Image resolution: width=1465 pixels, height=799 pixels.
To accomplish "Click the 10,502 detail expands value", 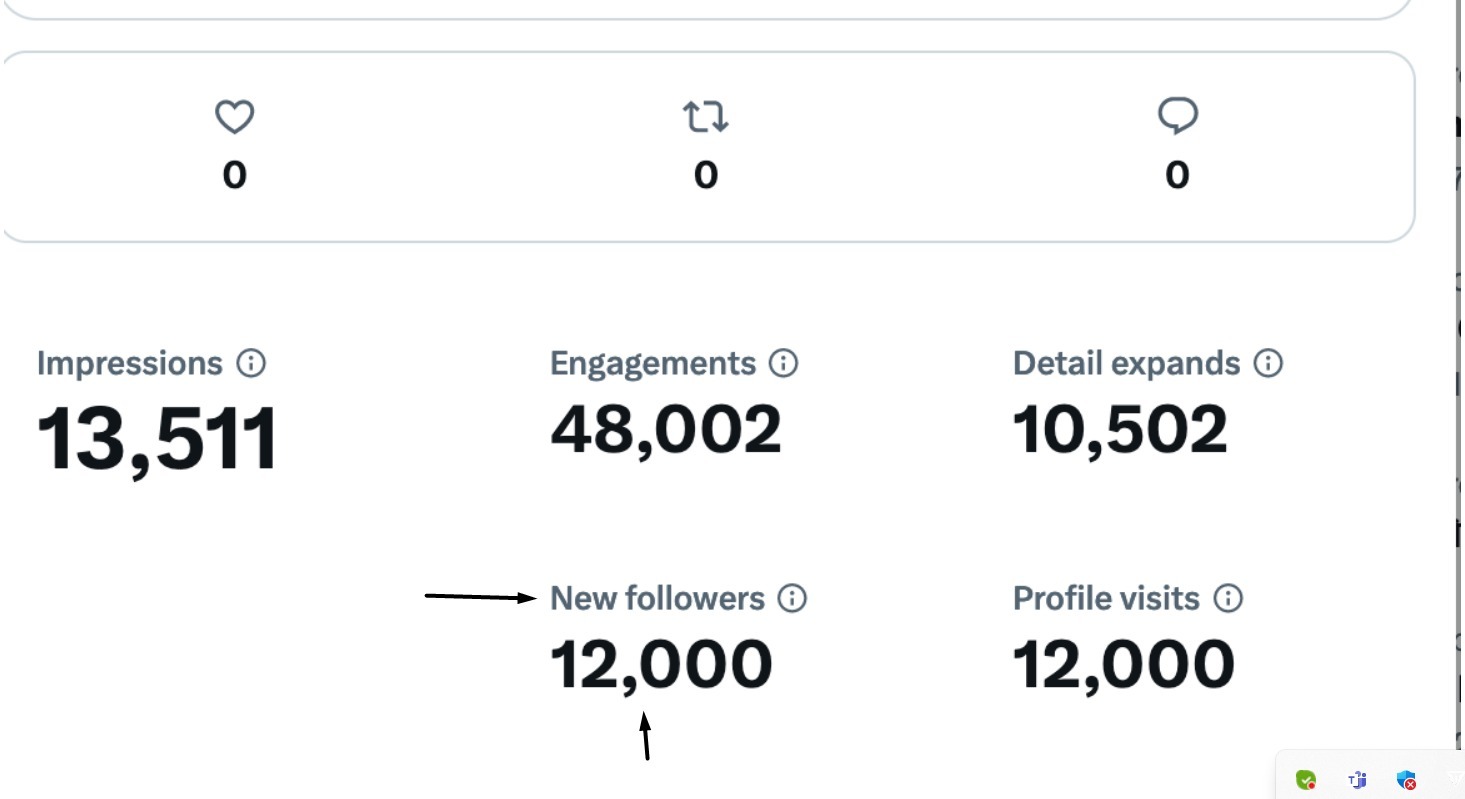I will (x=1120, y=429).
